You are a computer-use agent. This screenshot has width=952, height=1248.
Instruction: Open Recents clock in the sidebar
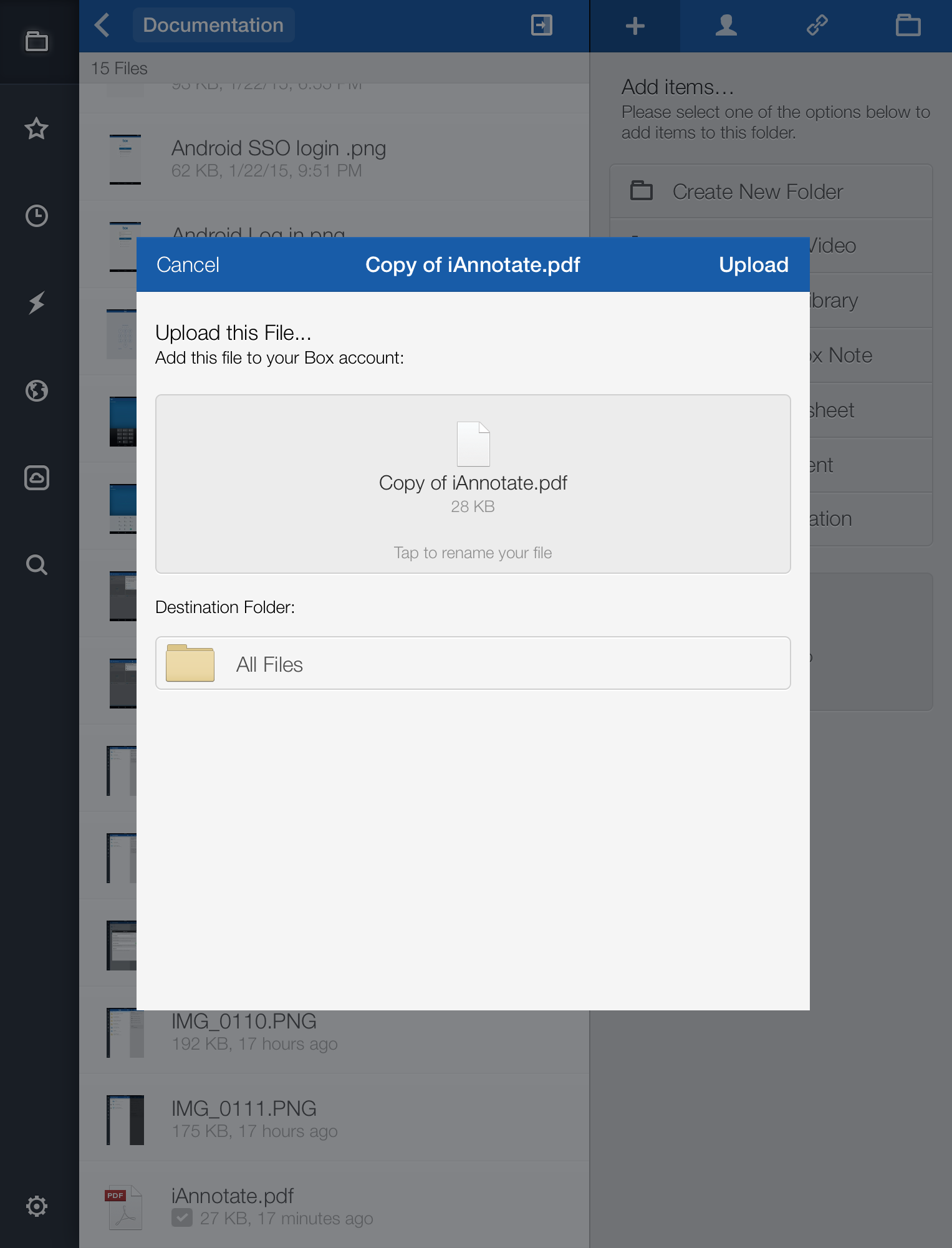click(37, 216)
